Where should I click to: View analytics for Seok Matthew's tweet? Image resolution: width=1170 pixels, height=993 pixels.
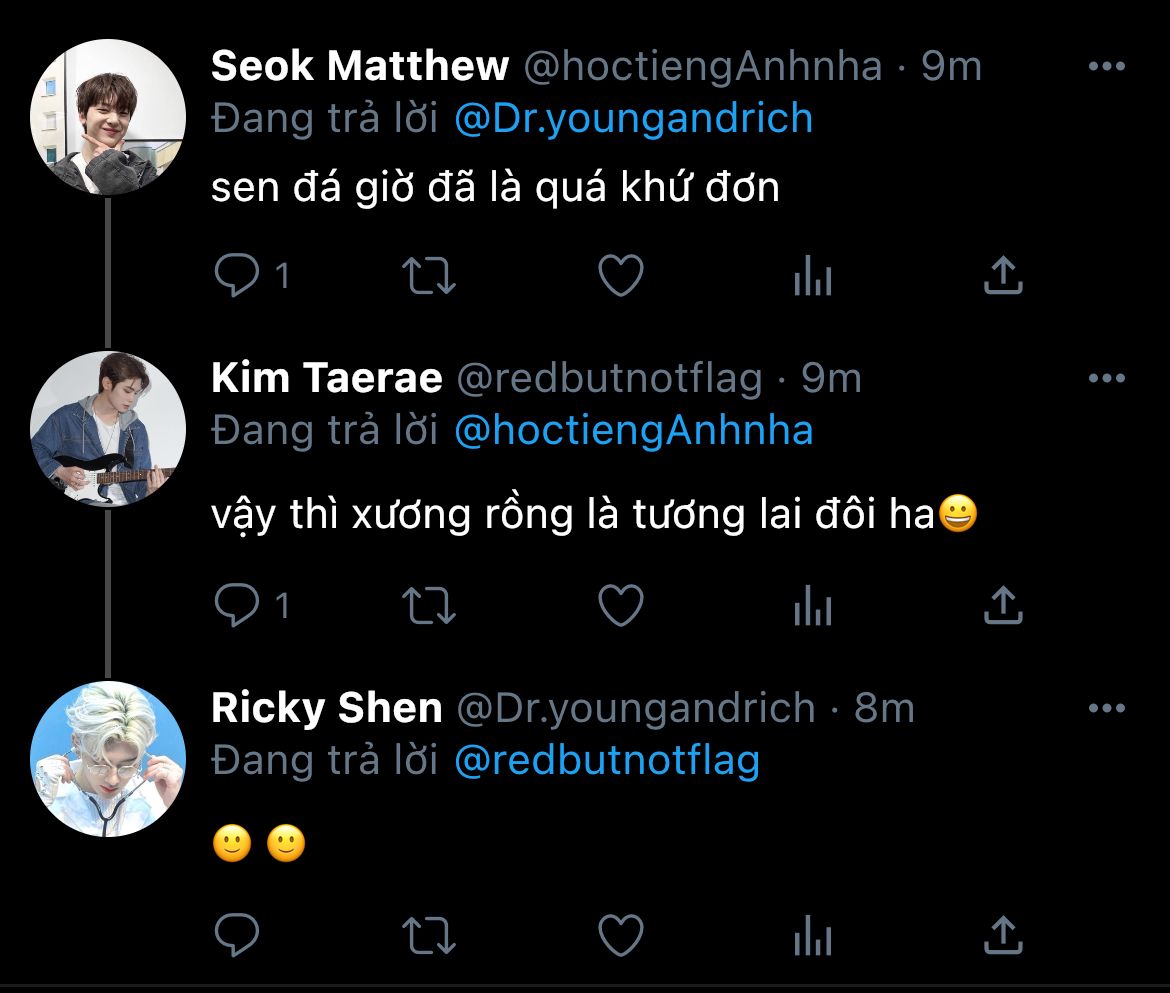[x=812, y=276]
